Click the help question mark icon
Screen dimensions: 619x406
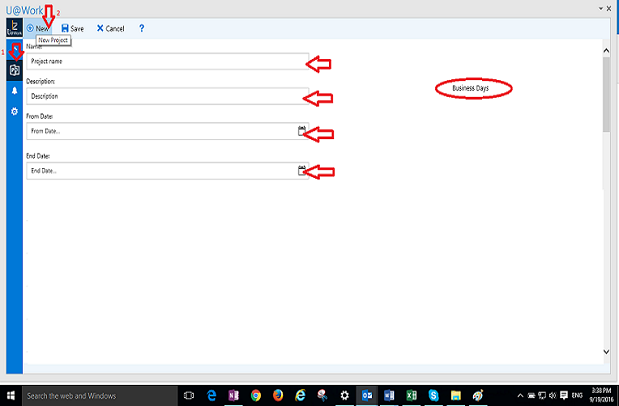(142, 29)
